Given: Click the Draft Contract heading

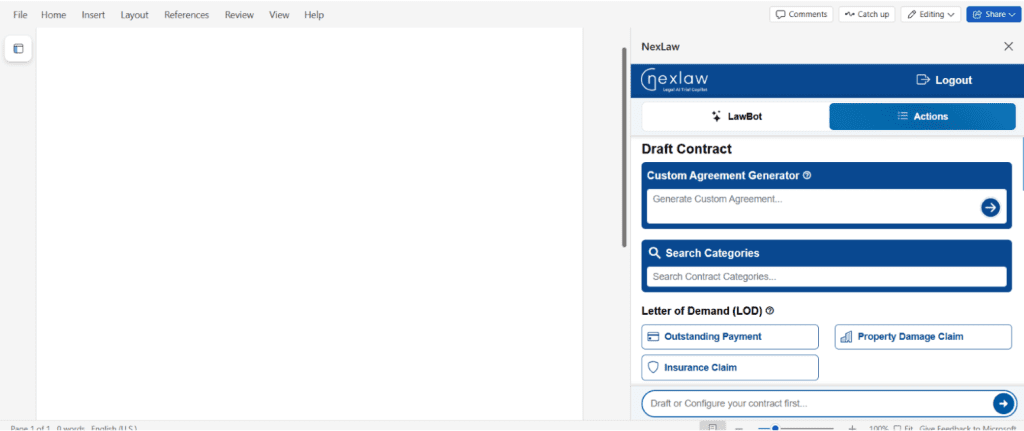Looking at the screenshot, I should point(686,149).
